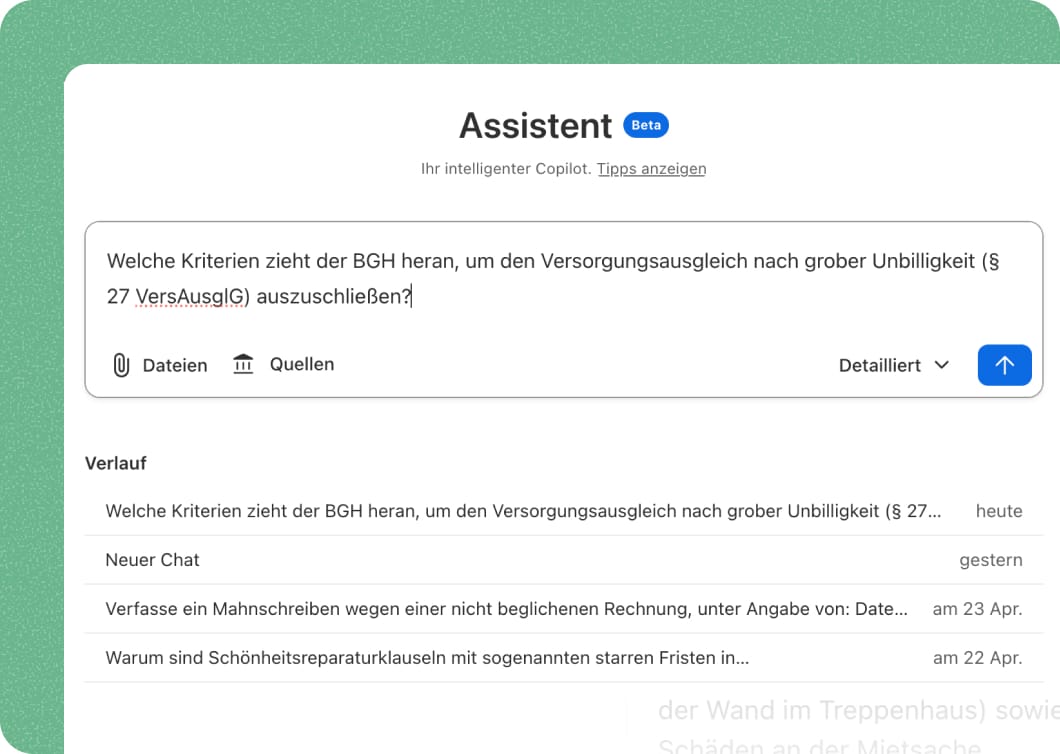Open today's Versorgungsausgleich chat from history

(x=564, y=511)
